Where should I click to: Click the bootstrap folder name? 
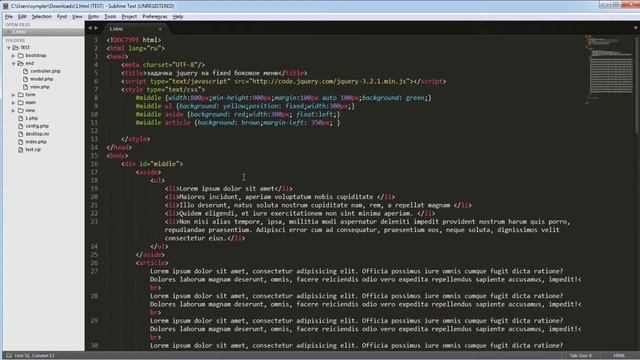[36, 56]
